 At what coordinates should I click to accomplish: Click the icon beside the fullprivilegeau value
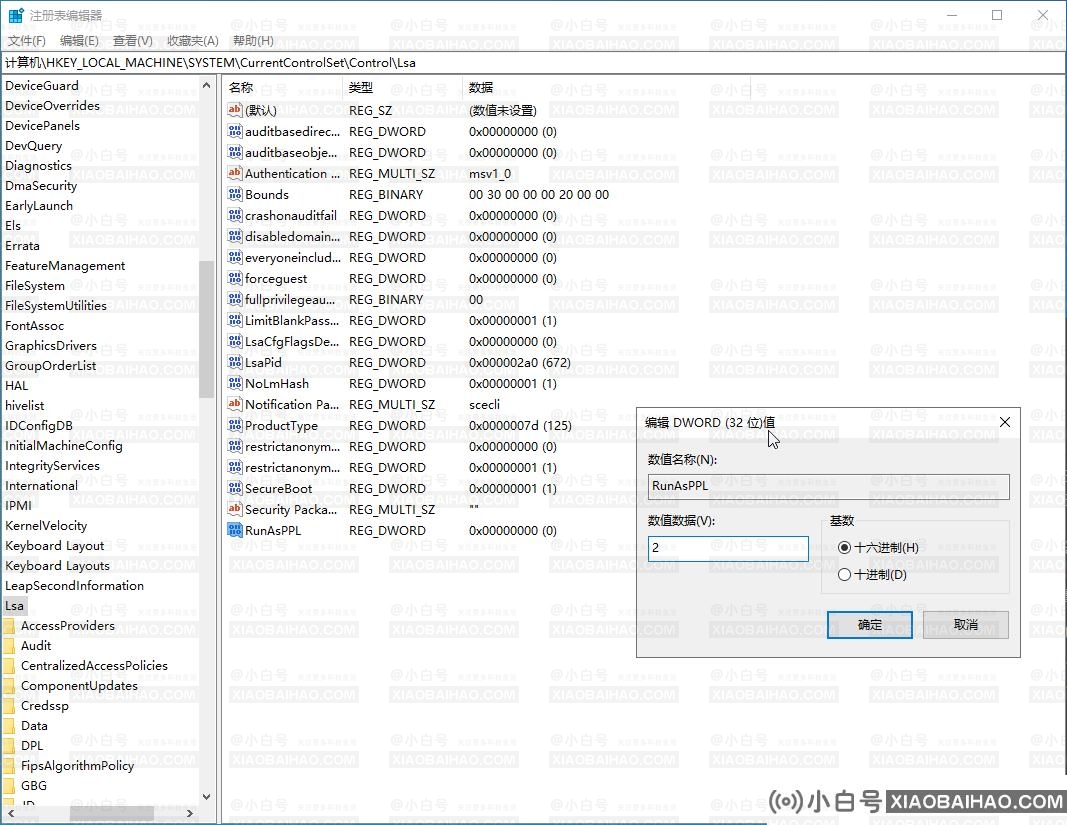coord(235,300)
